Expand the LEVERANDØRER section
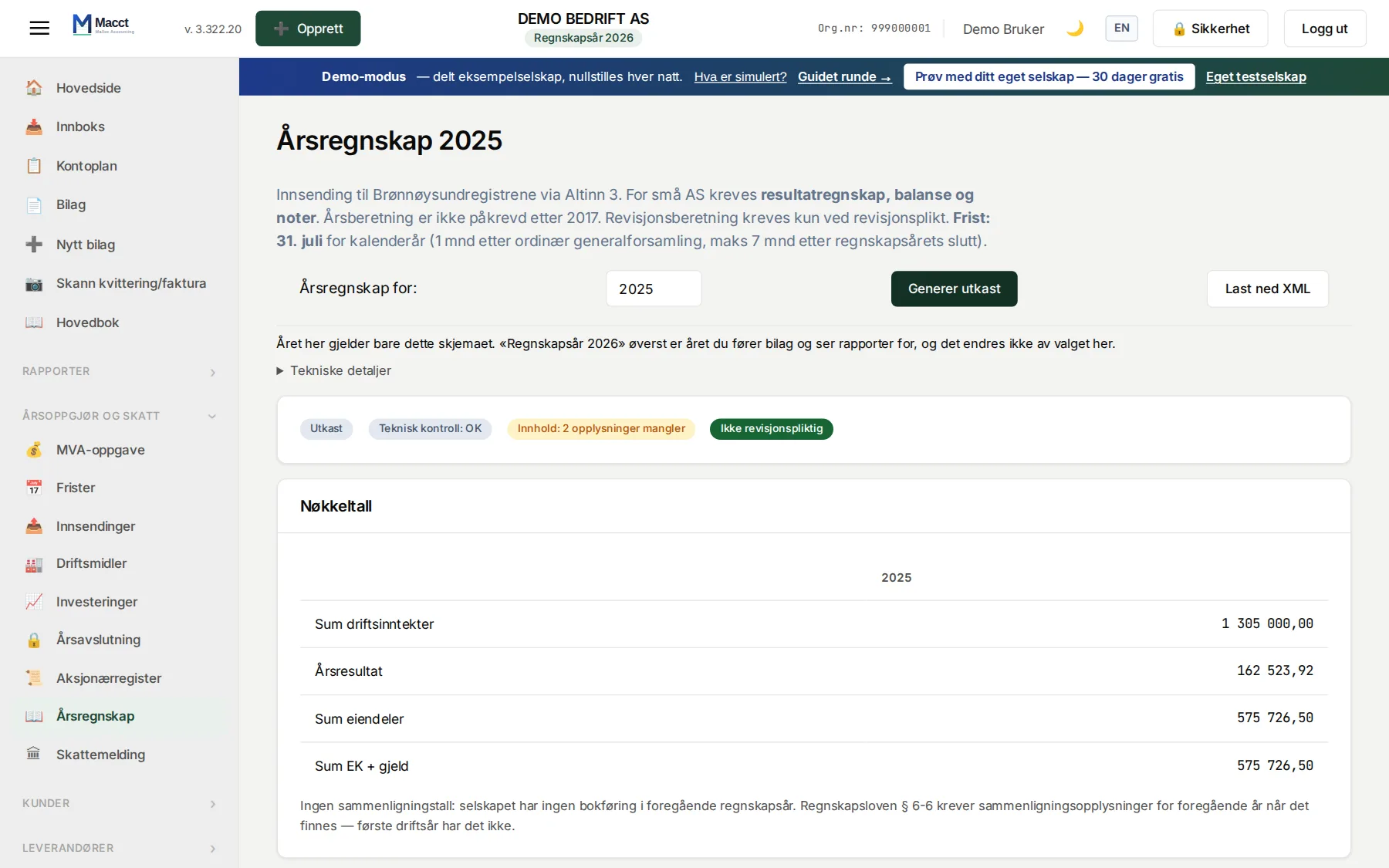1389x868 pixels. [x=120, y=848]
